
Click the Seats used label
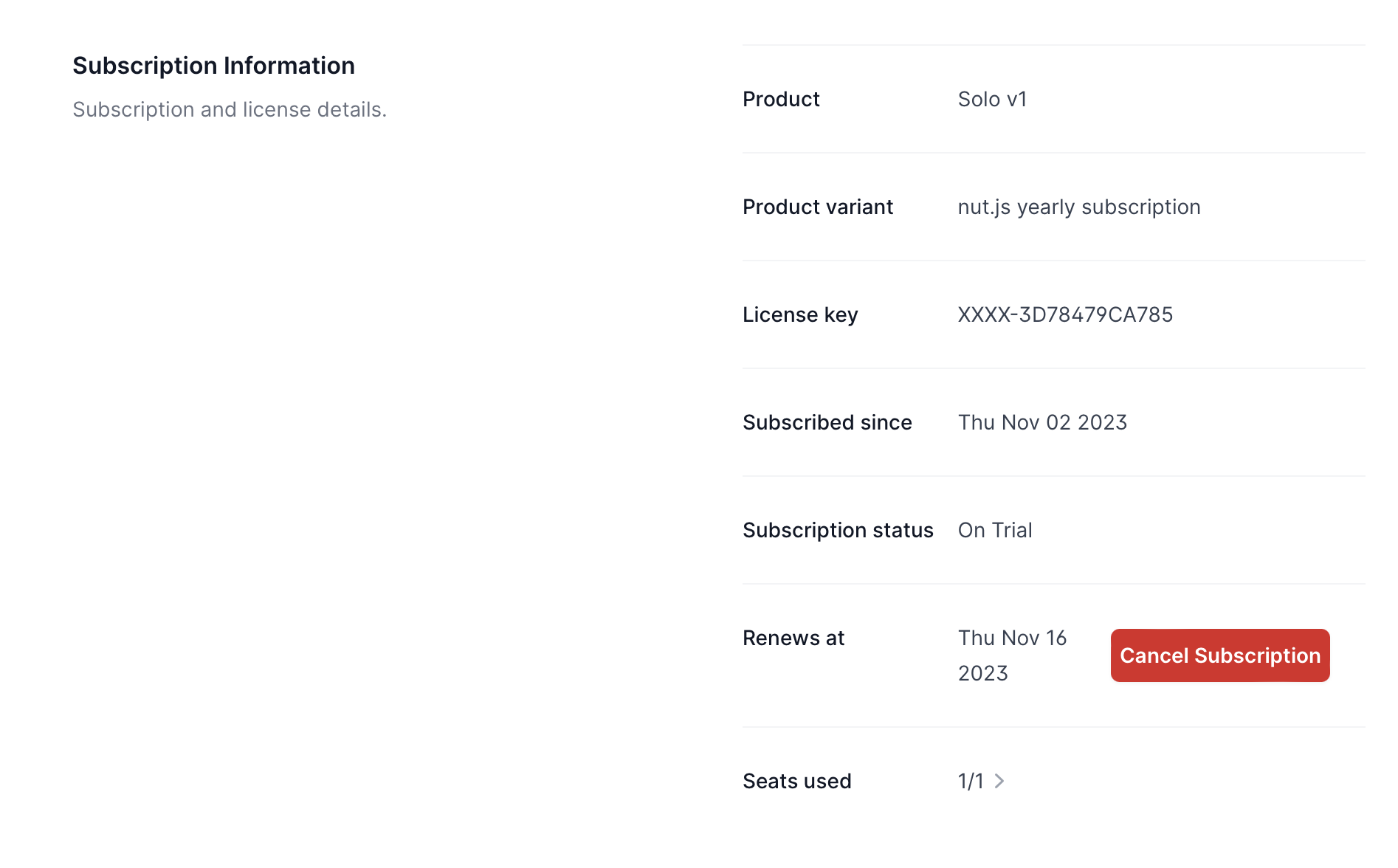coord(797,781)
